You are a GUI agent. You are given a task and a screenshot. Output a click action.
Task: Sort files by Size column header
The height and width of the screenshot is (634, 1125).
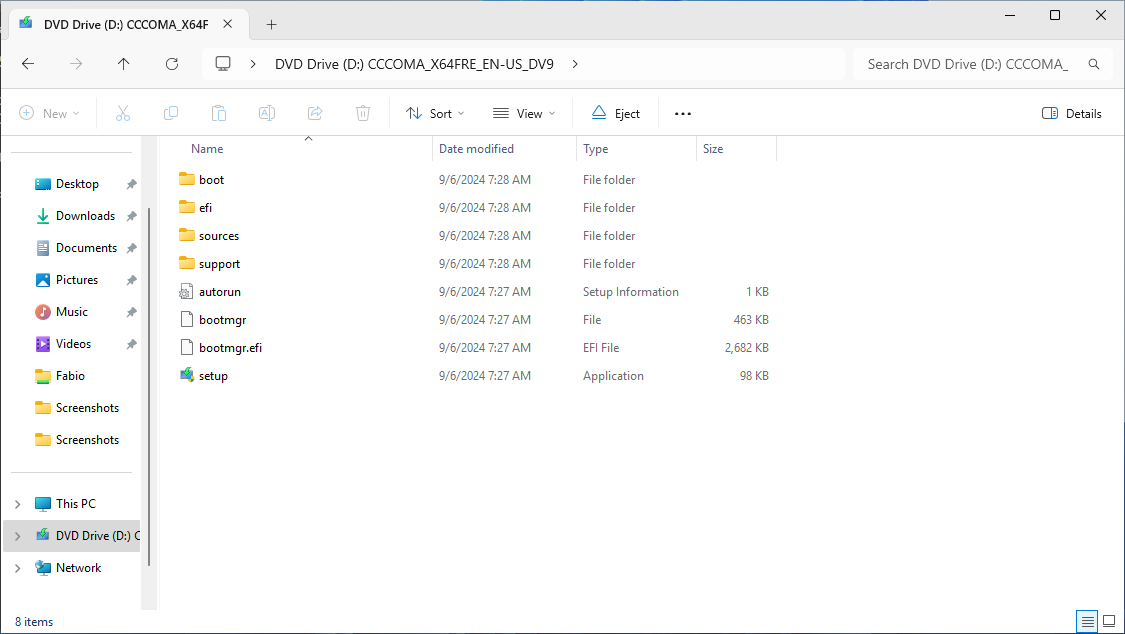click(713, 149)
